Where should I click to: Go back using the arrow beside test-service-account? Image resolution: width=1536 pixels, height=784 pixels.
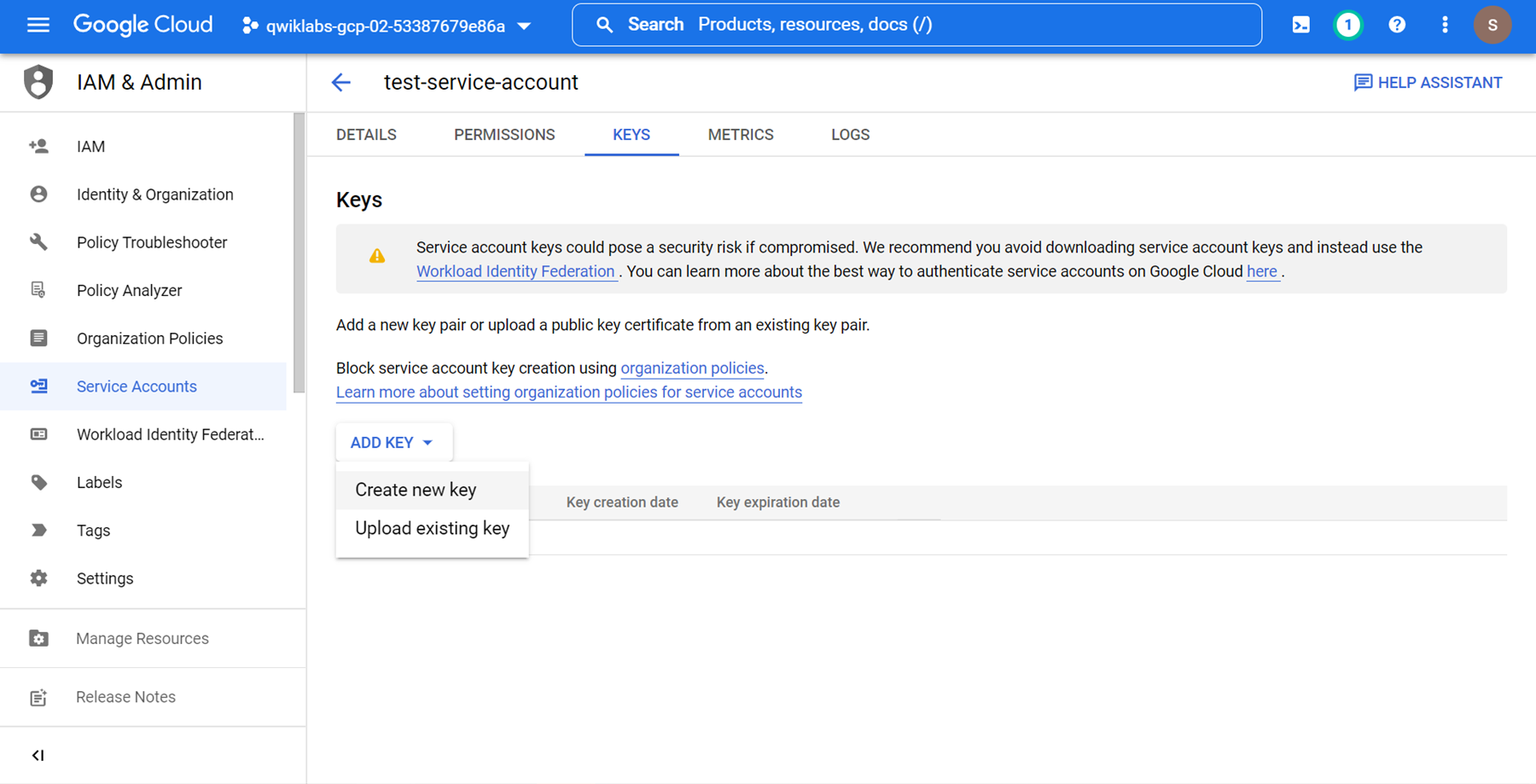click(340, 82)
